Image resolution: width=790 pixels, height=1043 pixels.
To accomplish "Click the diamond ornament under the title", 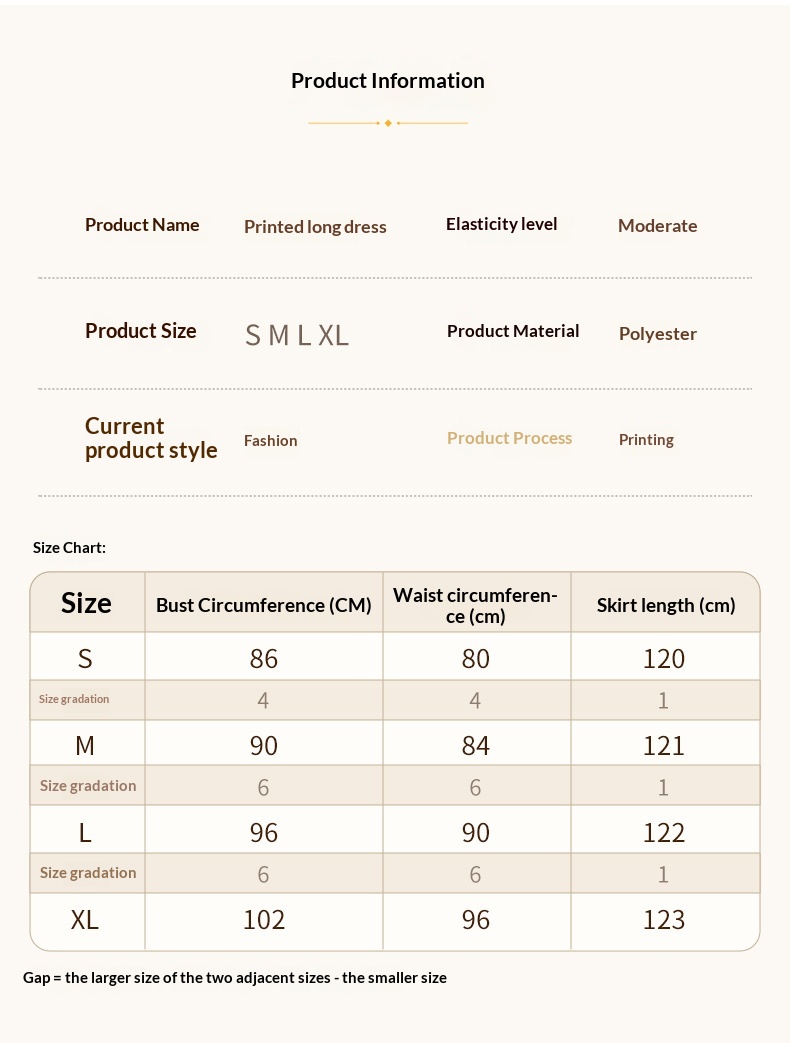I will tap(388, 123).
